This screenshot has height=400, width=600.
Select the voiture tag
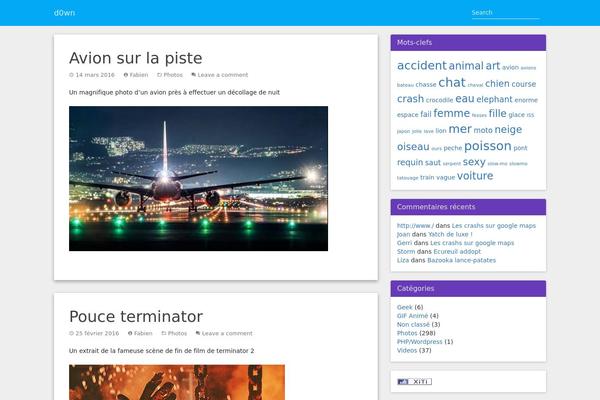click(475, 176)
